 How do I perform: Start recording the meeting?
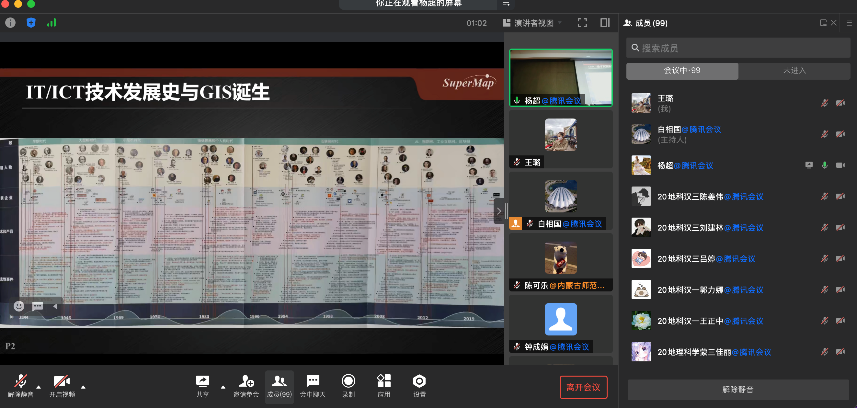[x=348, y=383]
